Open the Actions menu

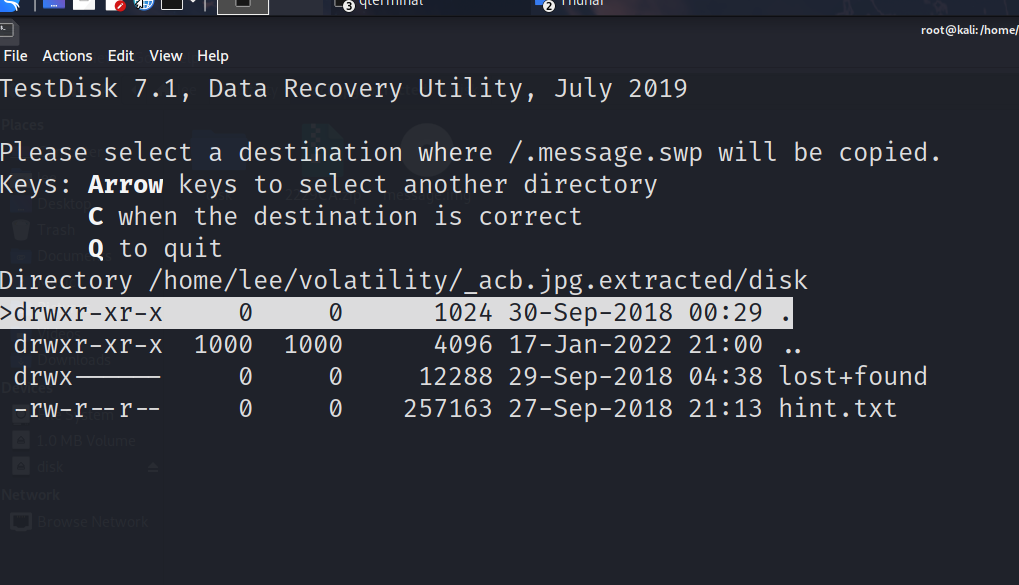point(67,56)
